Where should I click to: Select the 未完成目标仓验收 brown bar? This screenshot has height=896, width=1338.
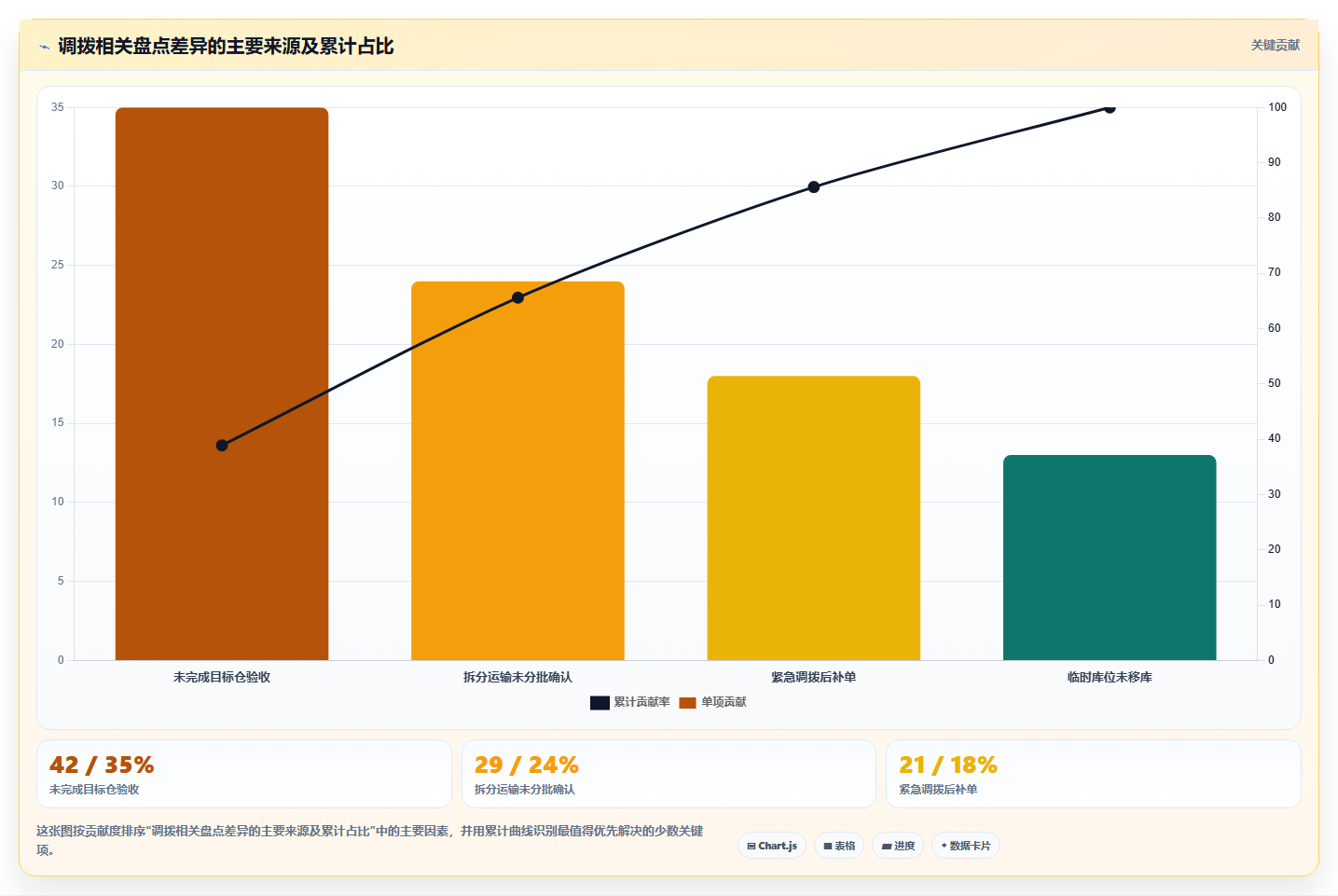coord(222,384)
